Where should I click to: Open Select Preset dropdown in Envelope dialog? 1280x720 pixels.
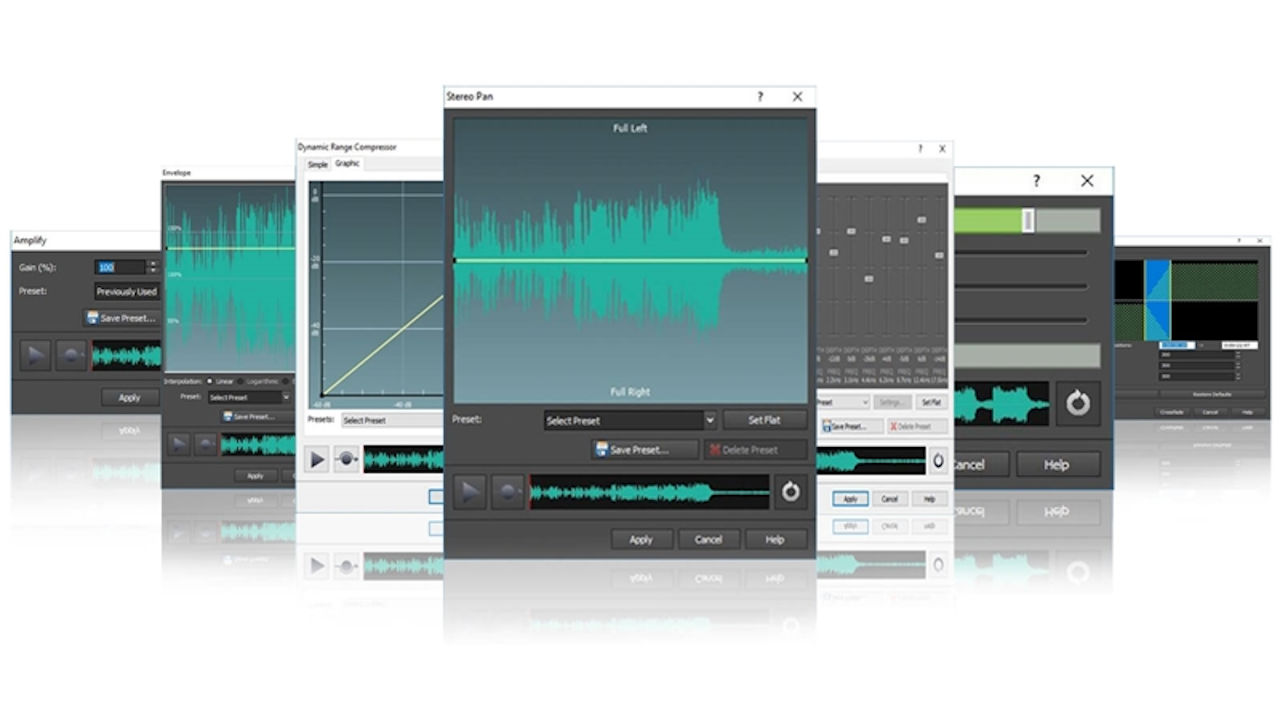pyautogui.click(x=249, y=397)
